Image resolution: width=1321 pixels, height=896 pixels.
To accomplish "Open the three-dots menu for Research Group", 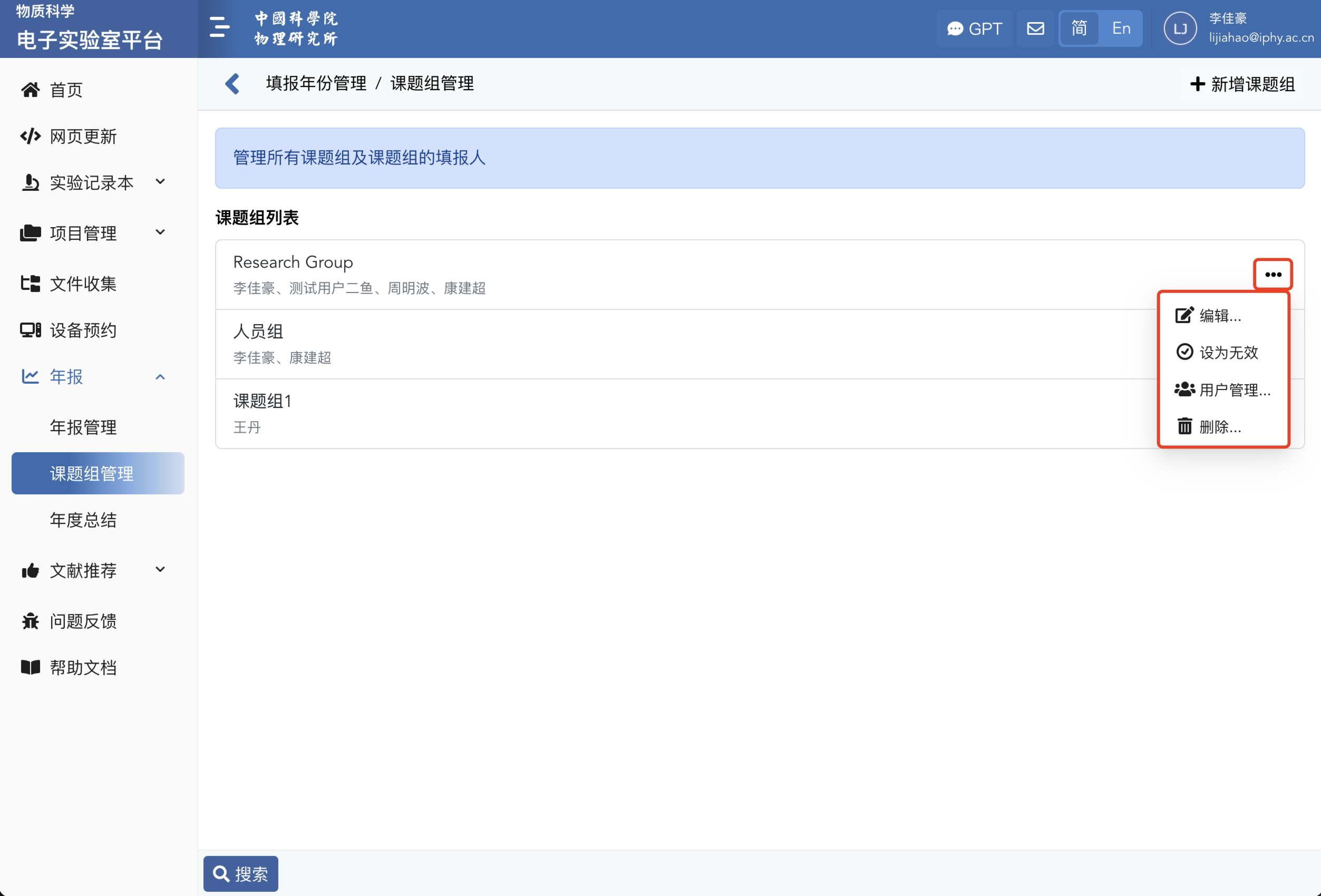I will click(1273, 275).
